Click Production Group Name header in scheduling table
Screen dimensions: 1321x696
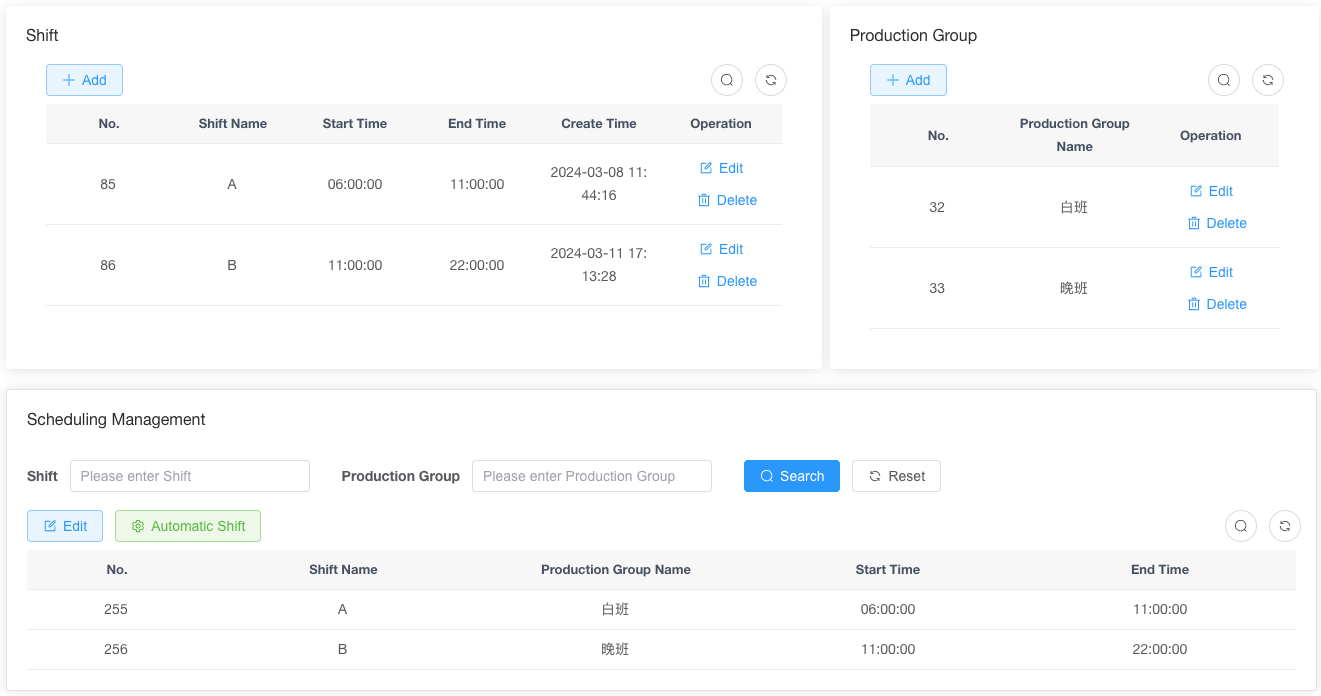[x=616, y=570]
